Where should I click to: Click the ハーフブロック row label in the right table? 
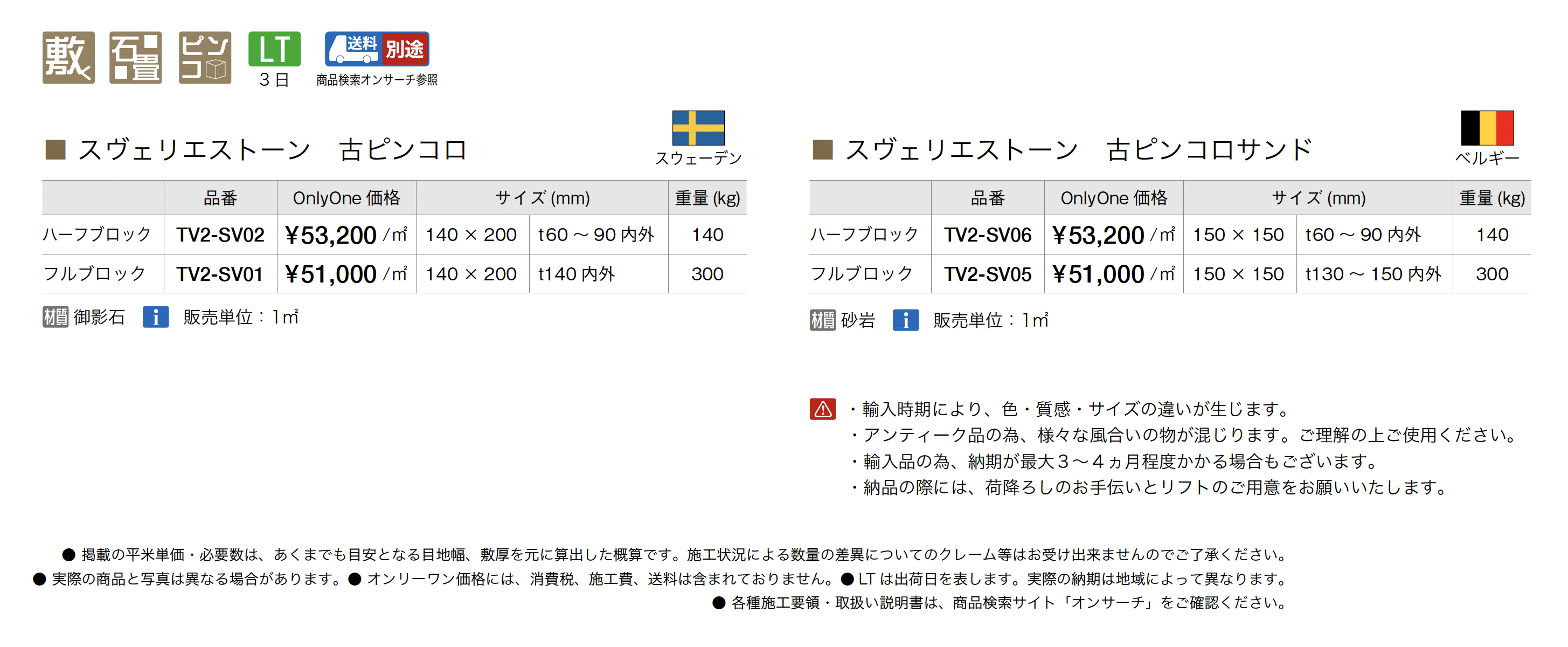pyautogui.click(x=864, y=235)
